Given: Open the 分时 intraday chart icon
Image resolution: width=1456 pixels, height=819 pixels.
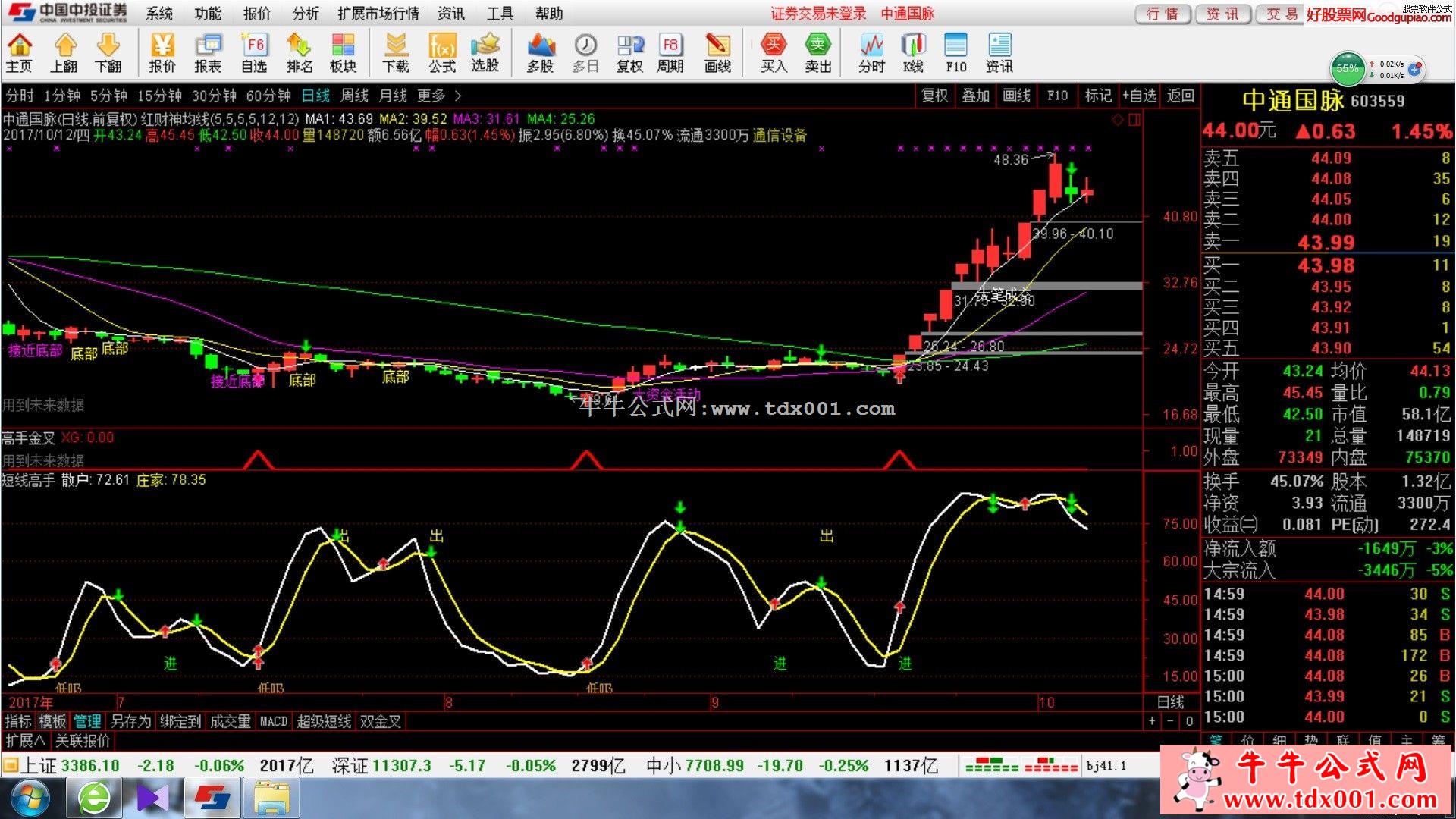Looking at the screenshot, I should [x=872, y=53].
